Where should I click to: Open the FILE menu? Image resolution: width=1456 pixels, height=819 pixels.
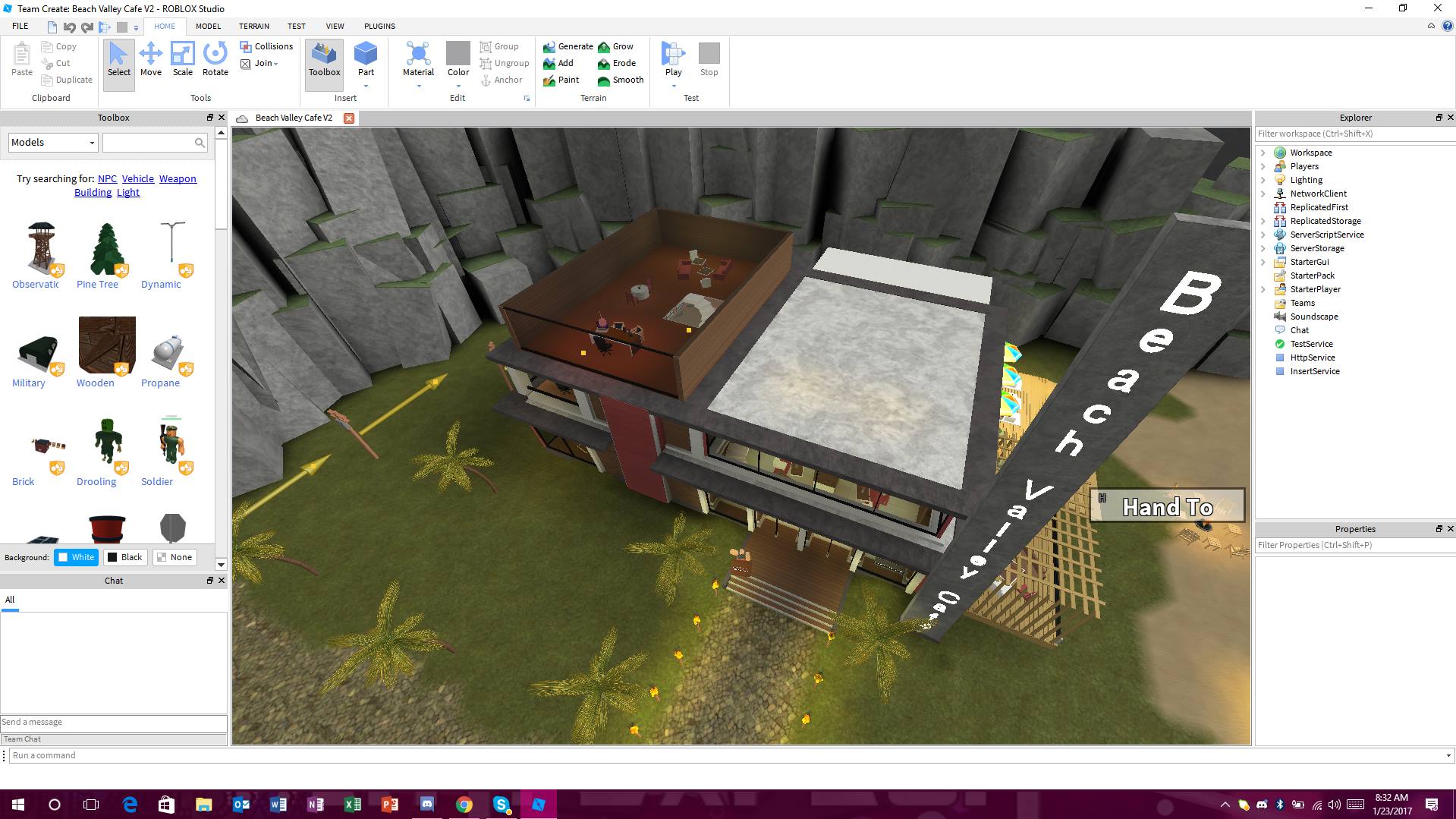tap(20, 26)
